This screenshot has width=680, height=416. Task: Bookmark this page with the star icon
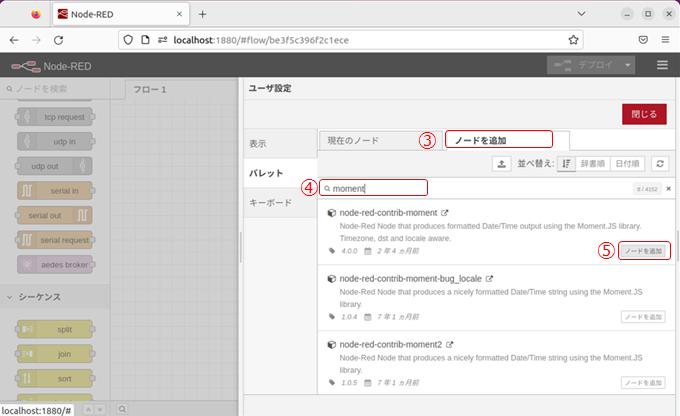coord(574,40)
